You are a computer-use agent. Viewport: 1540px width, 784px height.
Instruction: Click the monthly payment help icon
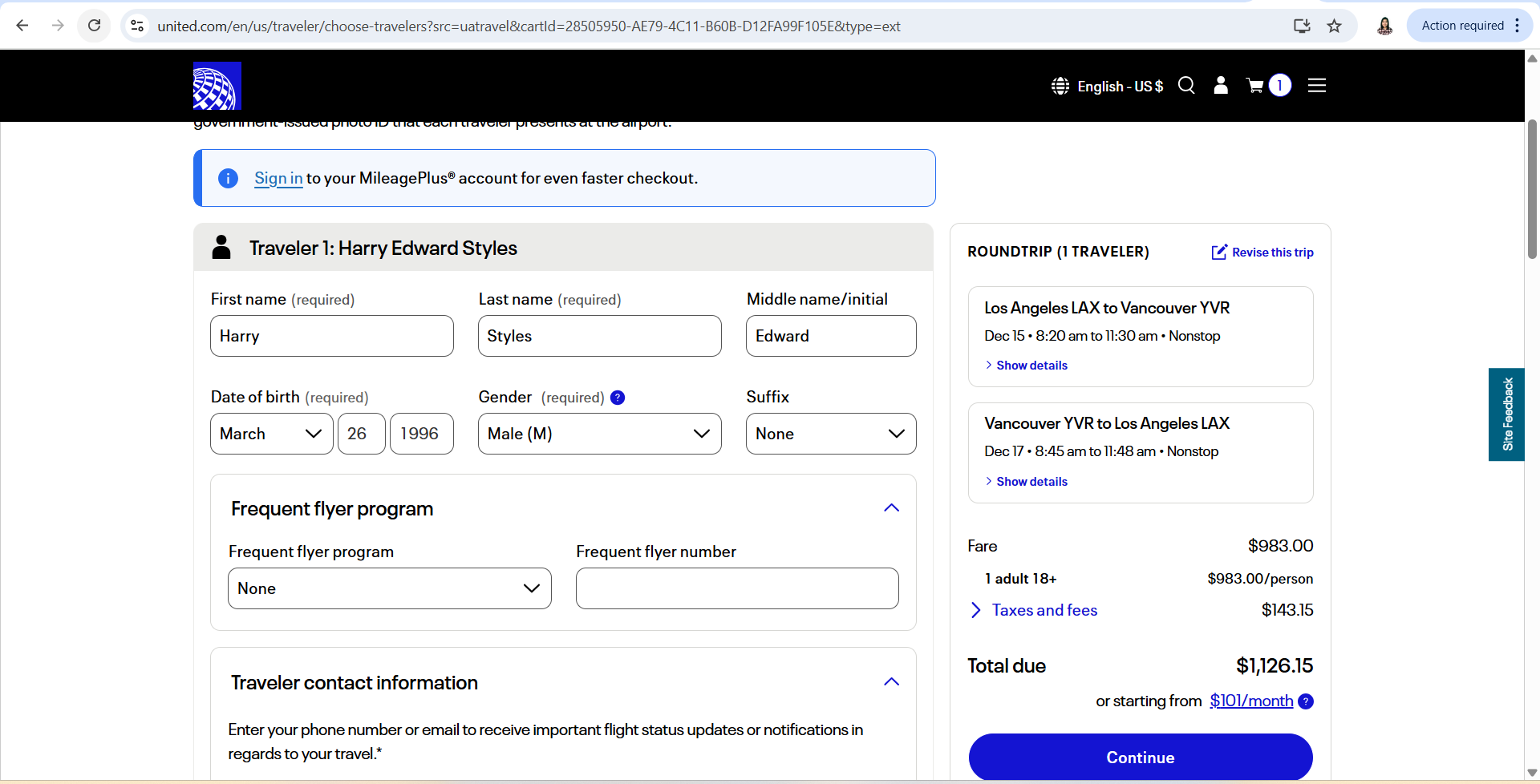1306,701
